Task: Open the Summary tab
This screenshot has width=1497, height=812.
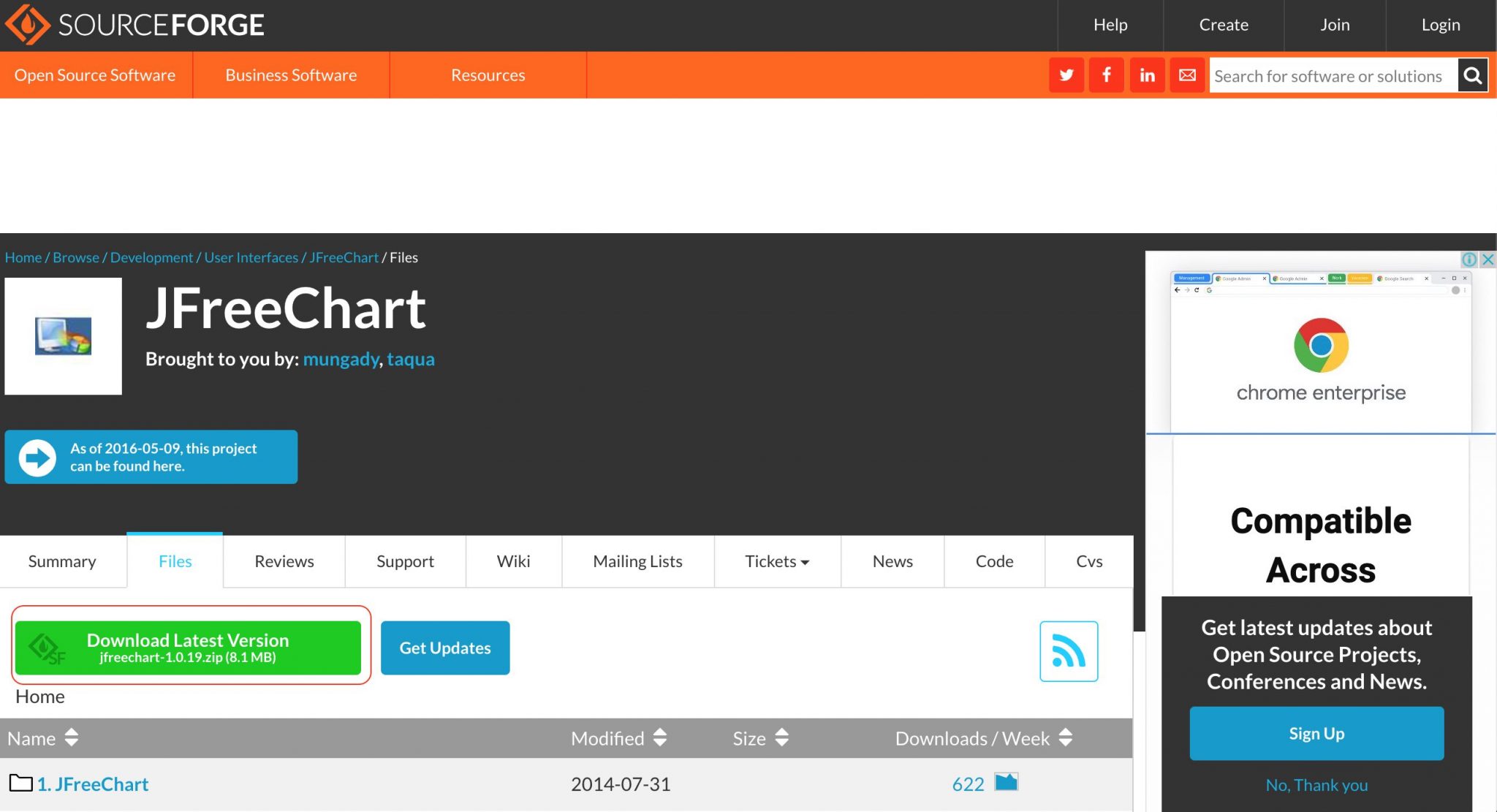Action: click(62, 561)
